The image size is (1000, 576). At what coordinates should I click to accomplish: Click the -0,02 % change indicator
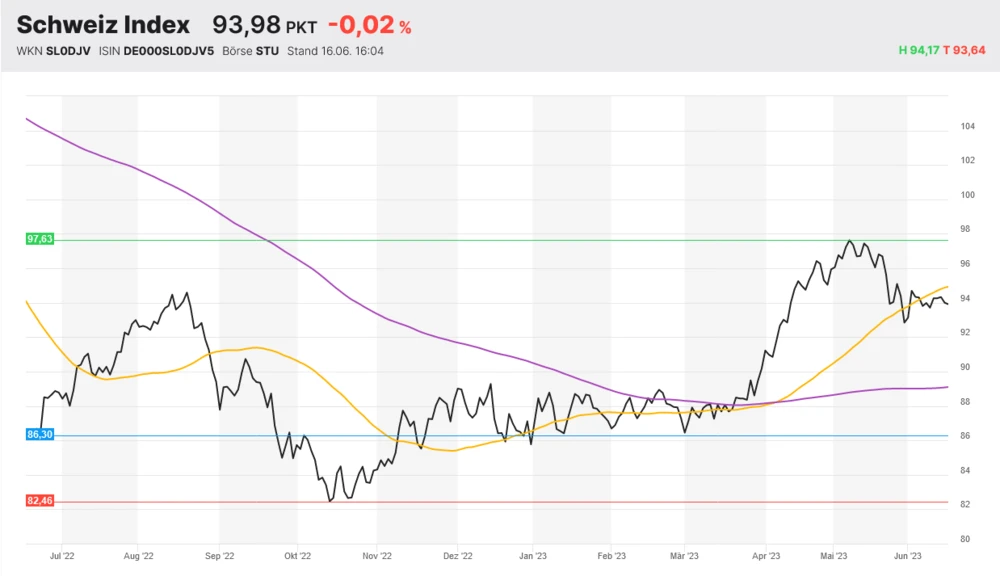tap(369, 26)
